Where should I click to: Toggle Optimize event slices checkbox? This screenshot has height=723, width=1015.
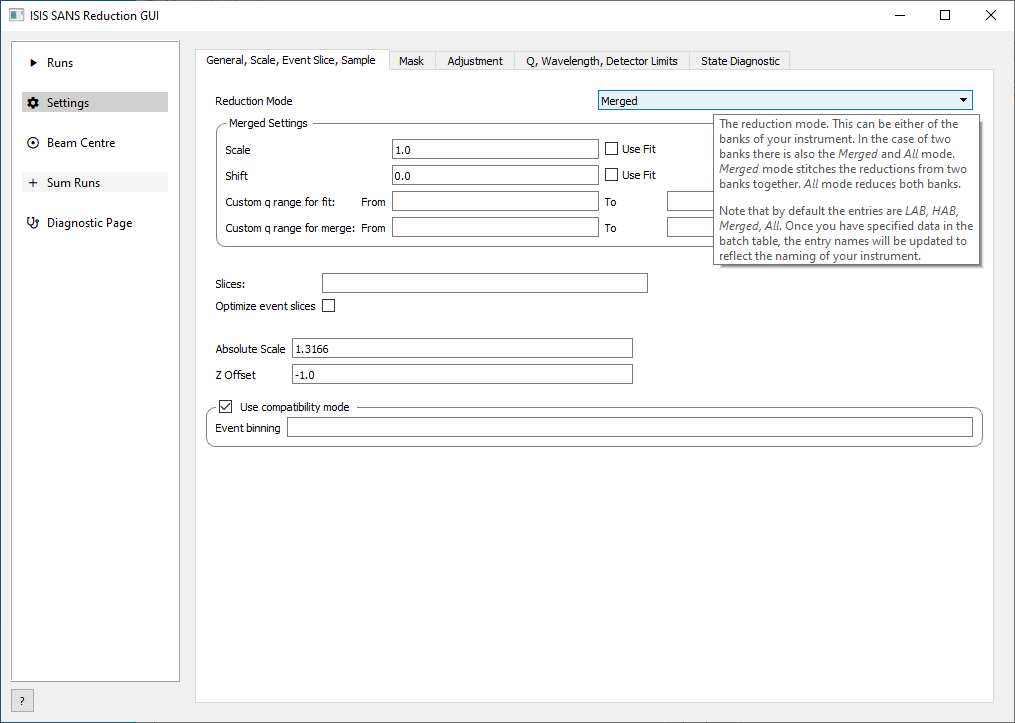329,306
